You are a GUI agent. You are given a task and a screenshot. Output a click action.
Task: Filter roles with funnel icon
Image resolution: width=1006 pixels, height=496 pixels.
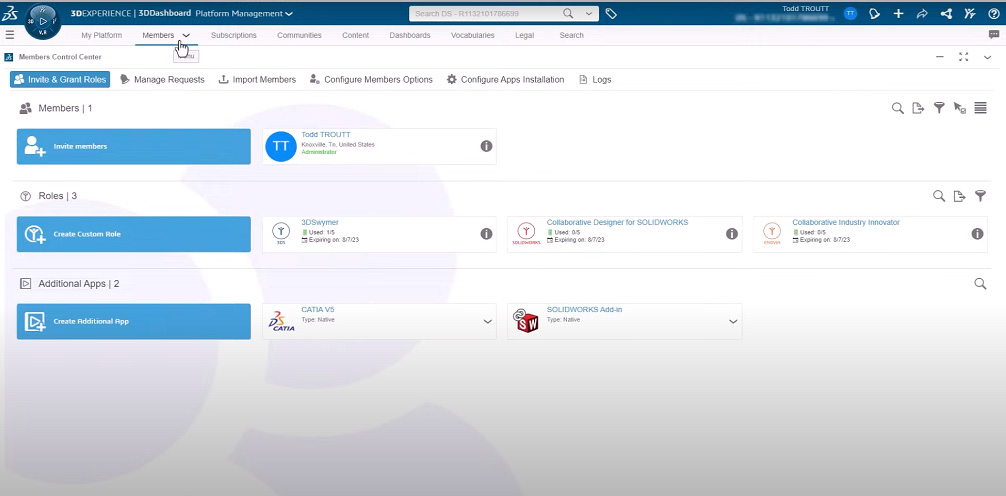pos(980,196)
